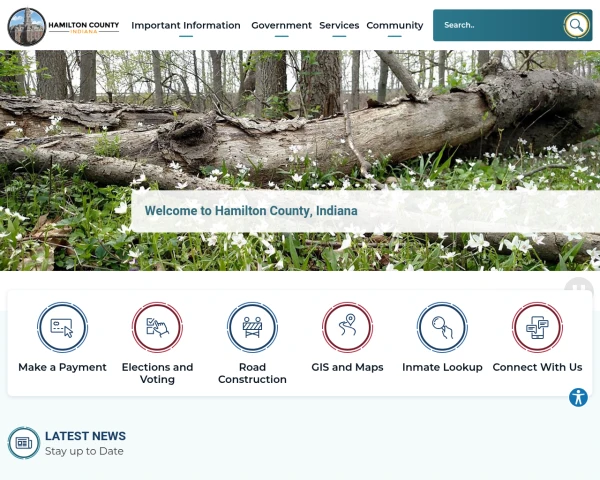Click the Inmate Lookup magnifier icon
This screenshot has width=600, height=480.
[442, 327]
